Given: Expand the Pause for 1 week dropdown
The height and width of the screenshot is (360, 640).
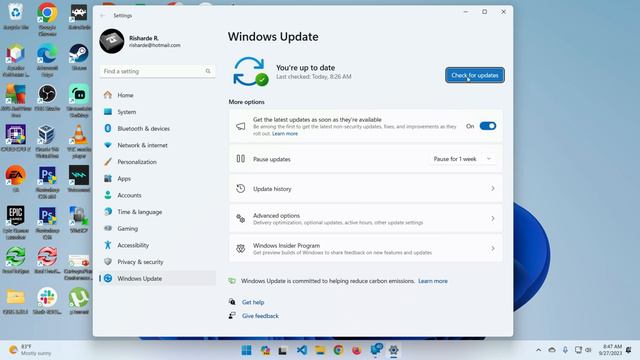Looking at the screenshot, I should [463, 159].
